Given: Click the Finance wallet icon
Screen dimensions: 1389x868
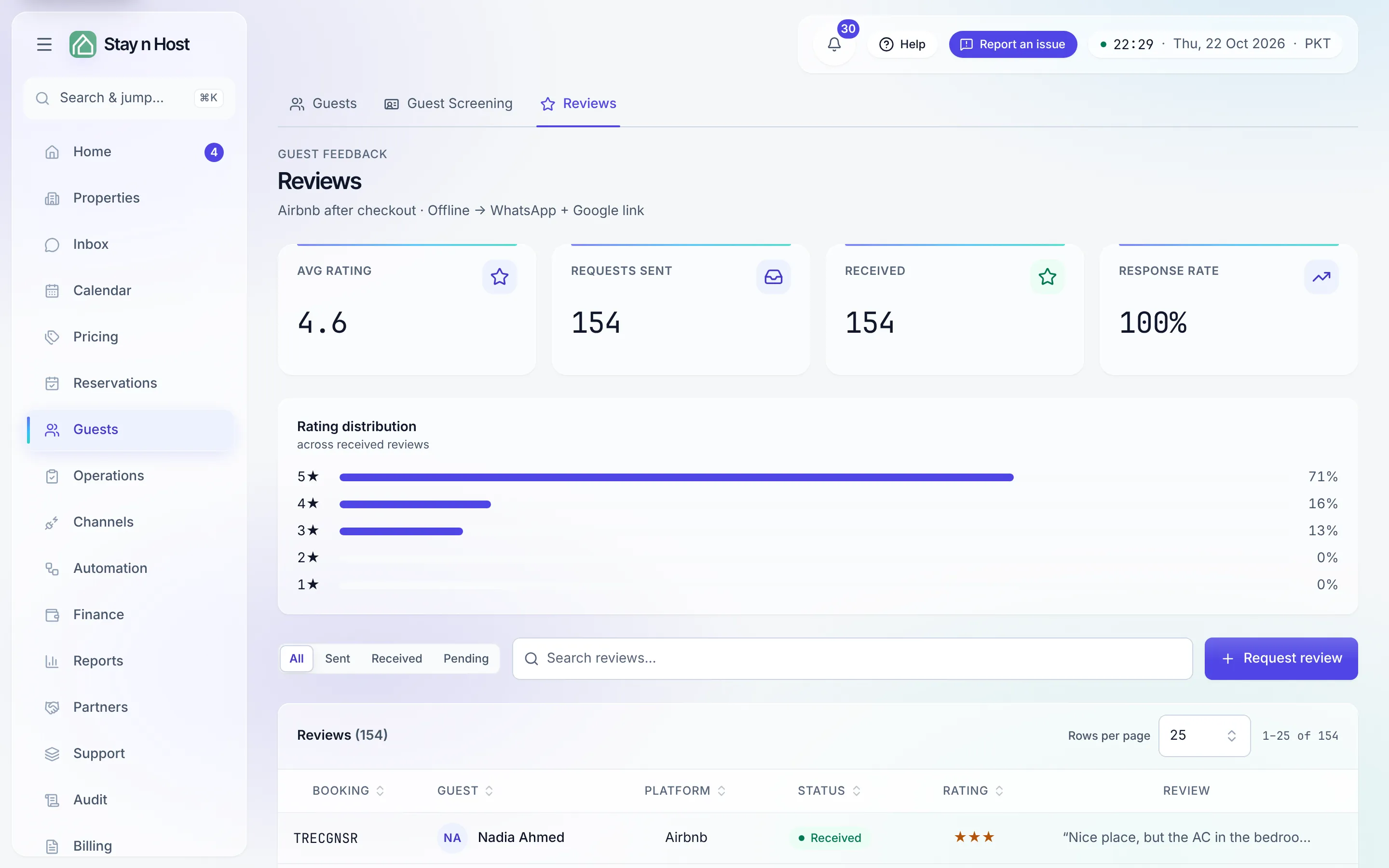Looking at the screenshot, I should [52, 615].
